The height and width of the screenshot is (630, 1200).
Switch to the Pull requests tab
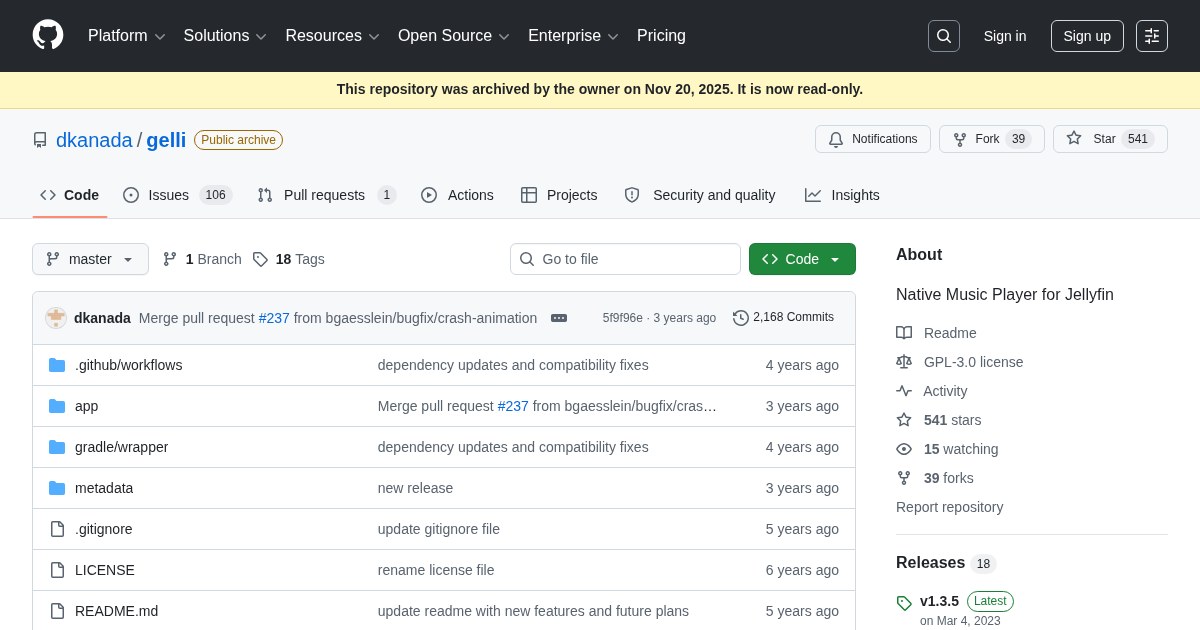click(326, 195)
